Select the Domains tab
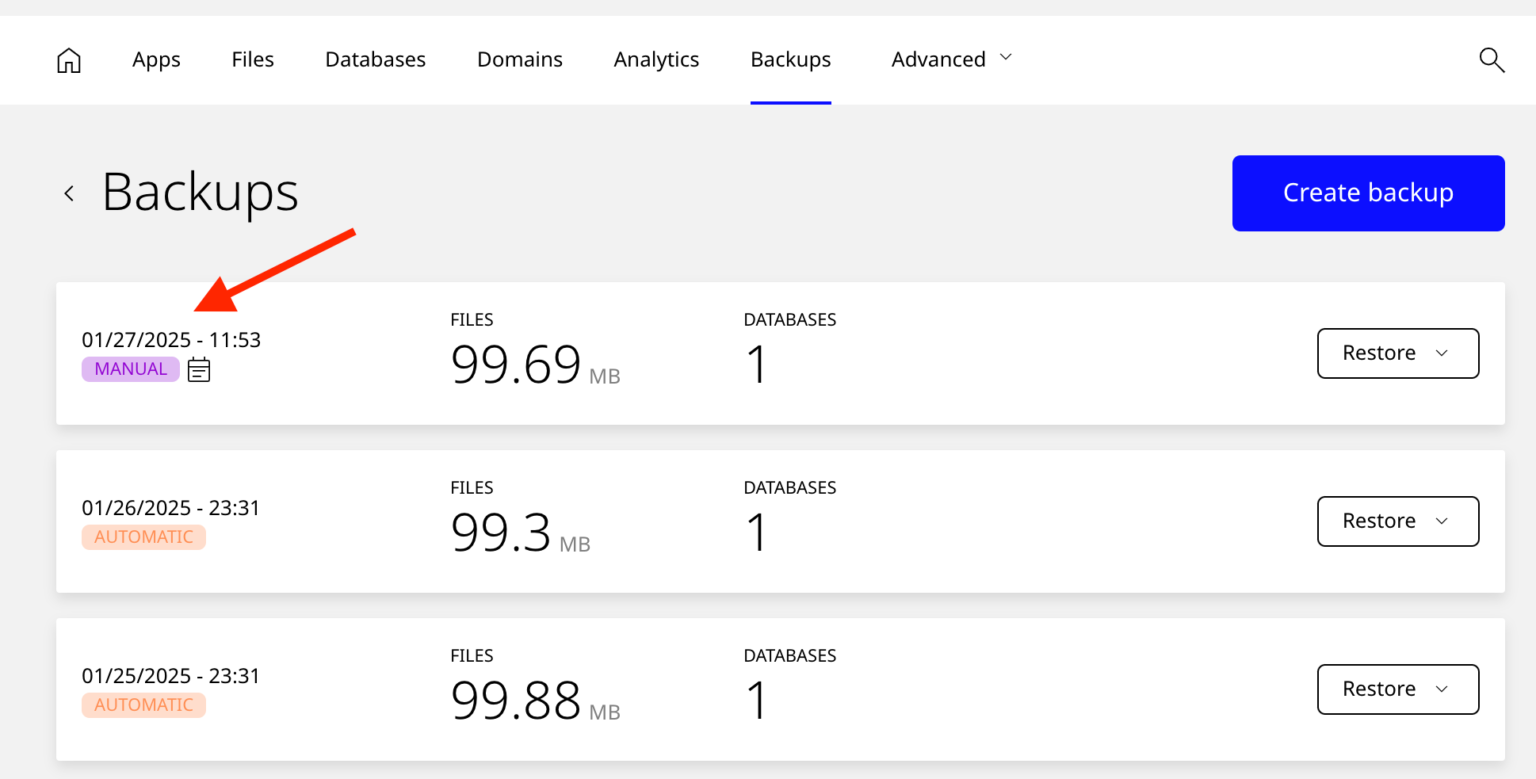1536x779 pixels. (x=519, y=60)
